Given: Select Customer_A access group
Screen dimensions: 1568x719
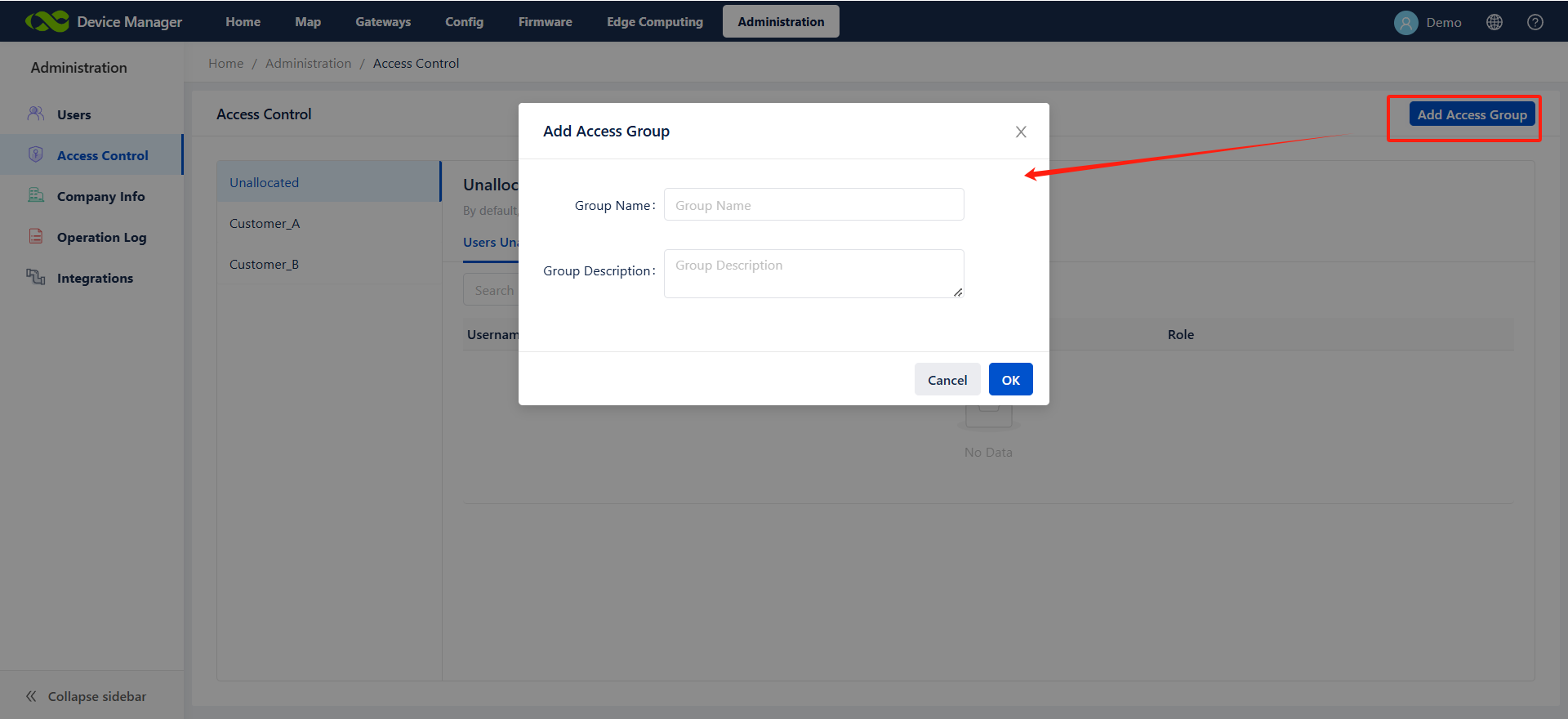Looking at the screenshot, I should pos(265,224).
